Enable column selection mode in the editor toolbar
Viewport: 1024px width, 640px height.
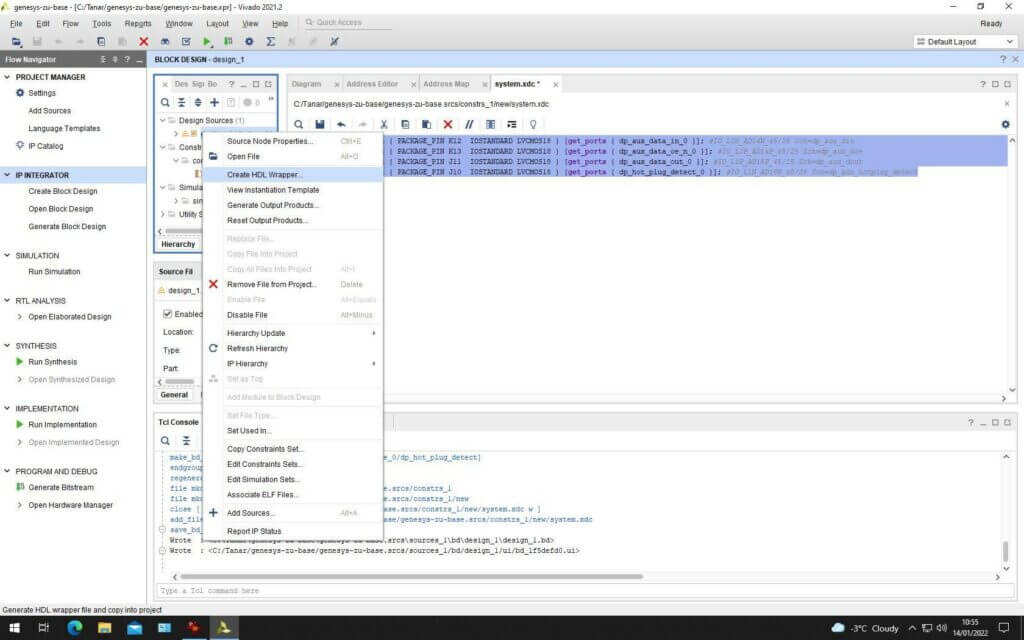488,124
